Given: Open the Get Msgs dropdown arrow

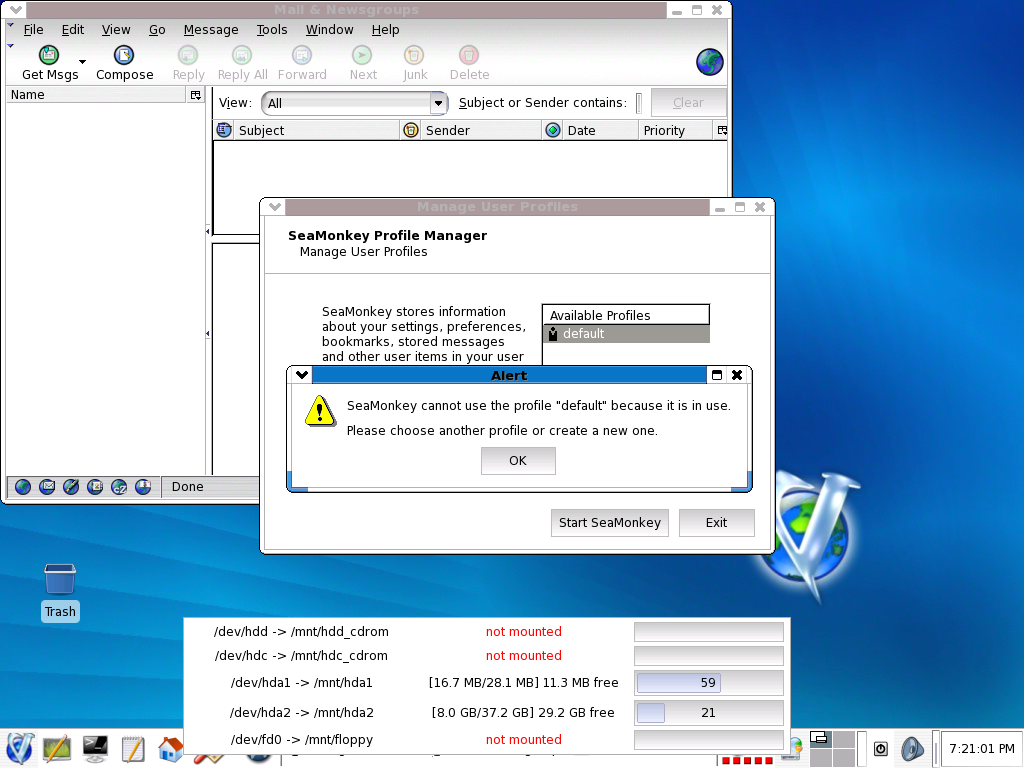Looking at the screenshot, I should [x=82, y=62].
